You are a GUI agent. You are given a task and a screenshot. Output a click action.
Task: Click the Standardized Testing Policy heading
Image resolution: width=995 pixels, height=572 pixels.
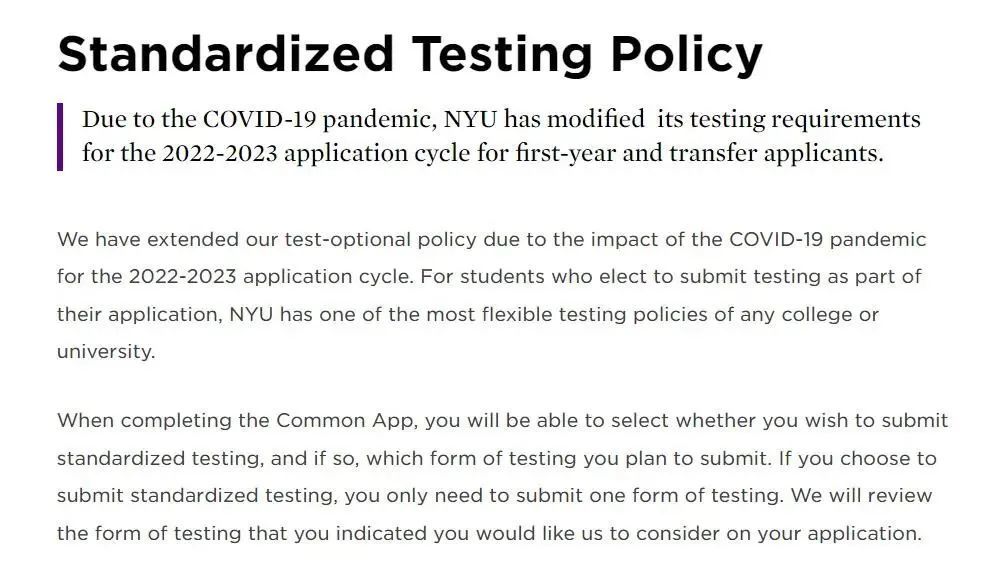[410, 55]
